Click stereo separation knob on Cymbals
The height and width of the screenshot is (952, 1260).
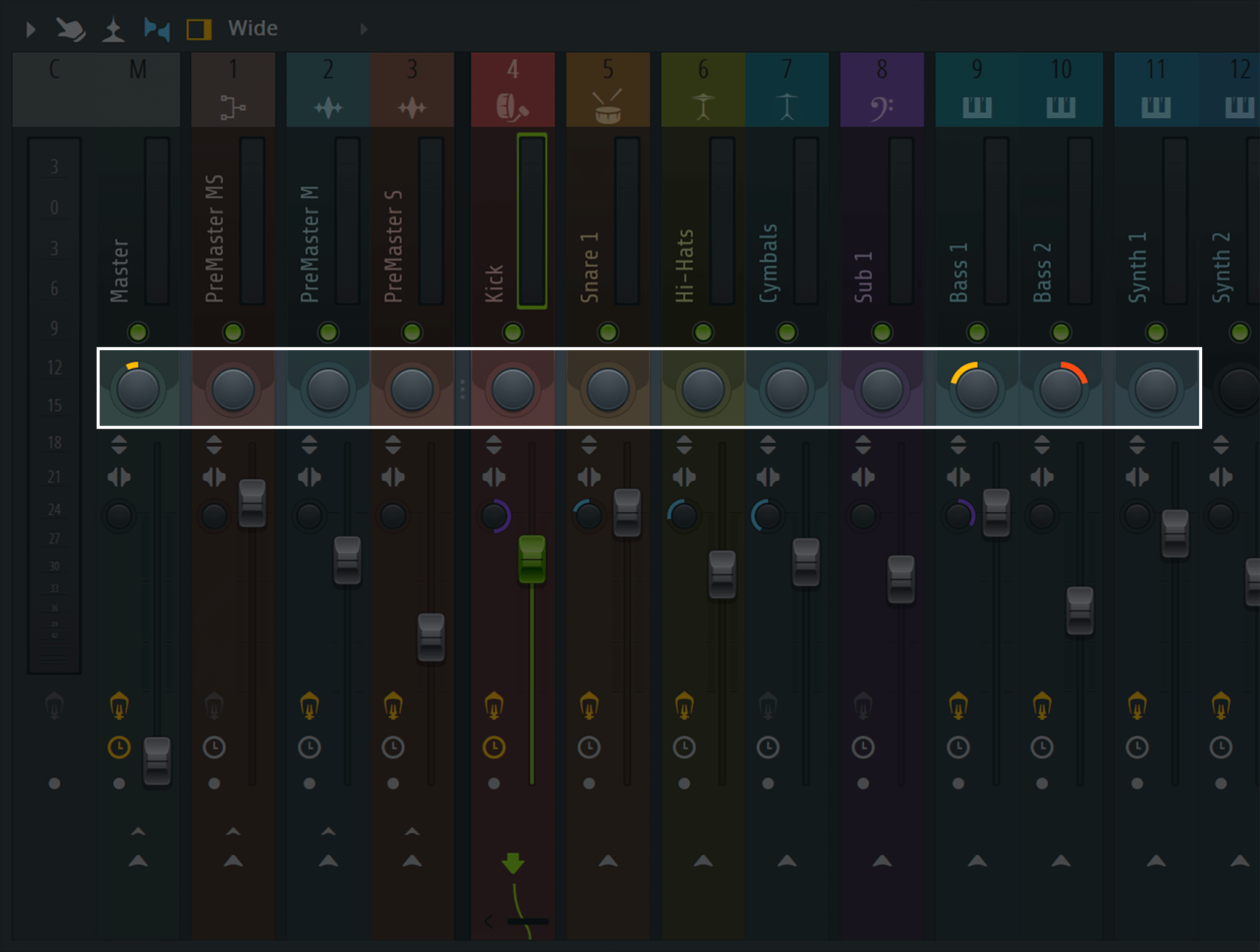pyautogui.click(x=767, y=516)
